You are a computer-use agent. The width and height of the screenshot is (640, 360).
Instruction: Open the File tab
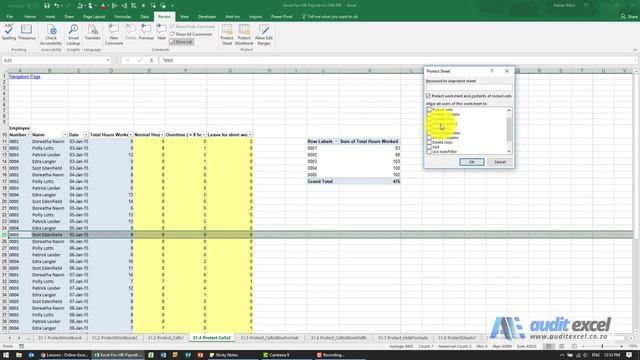click(x=9, y=17)
